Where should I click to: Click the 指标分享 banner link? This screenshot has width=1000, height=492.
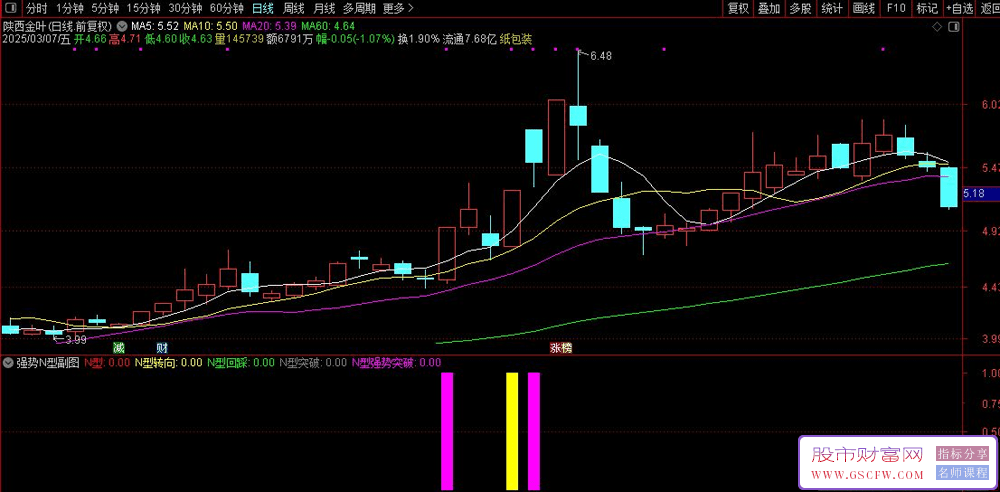click(x=962, y=454)
